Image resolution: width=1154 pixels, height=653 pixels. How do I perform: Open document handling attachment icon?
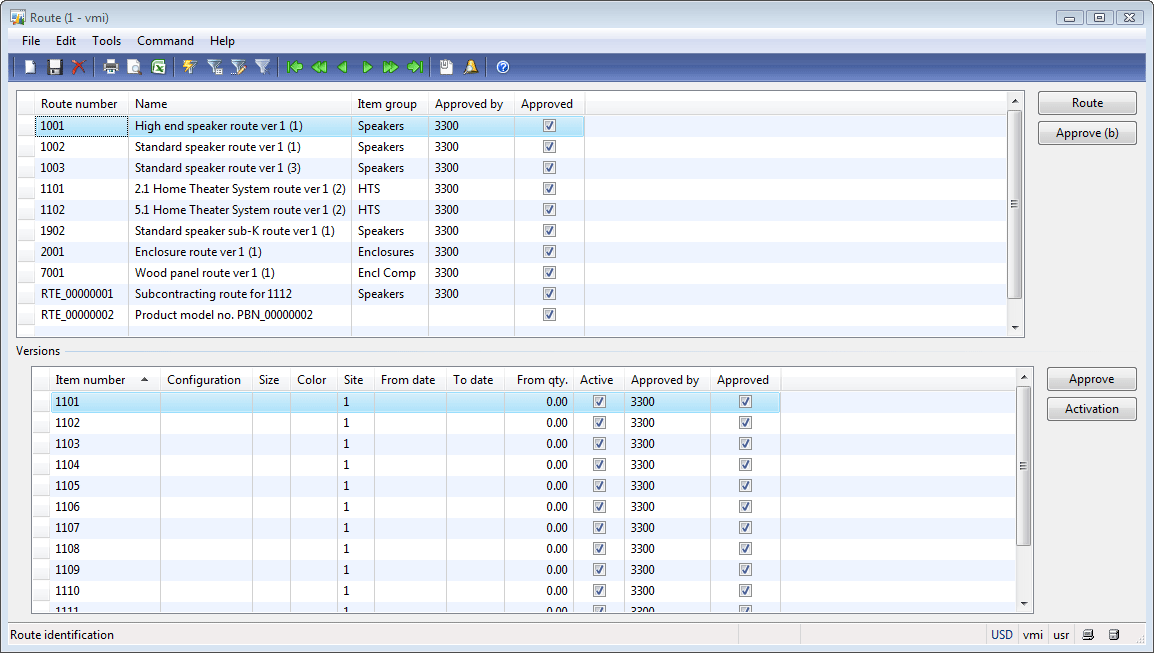(446, 67)
